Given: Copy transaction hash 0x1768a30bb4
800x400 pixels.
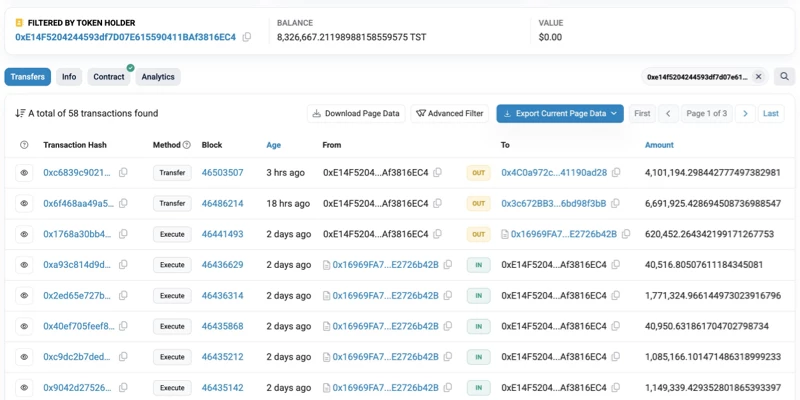Looking at the screenshot, I should coord(123,234).
